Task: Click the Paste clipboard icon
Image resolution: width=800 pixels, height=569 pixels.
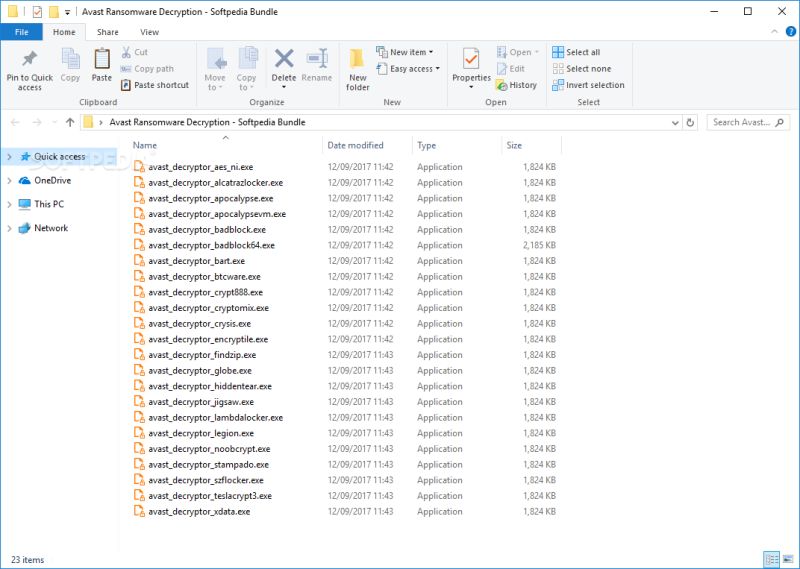Action: point(102,59)
